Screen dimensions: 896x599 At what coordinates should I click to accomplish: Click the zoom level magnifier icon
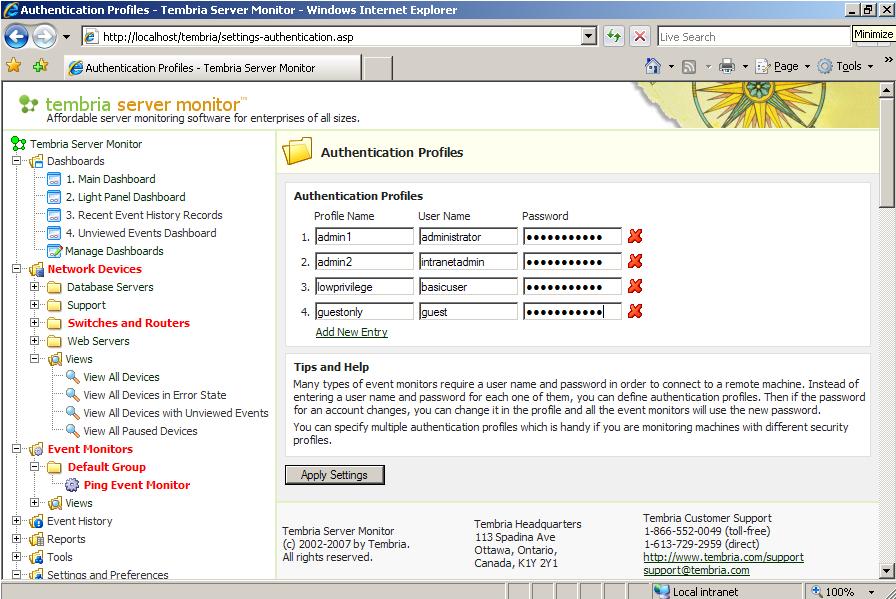tap(817, 592)
